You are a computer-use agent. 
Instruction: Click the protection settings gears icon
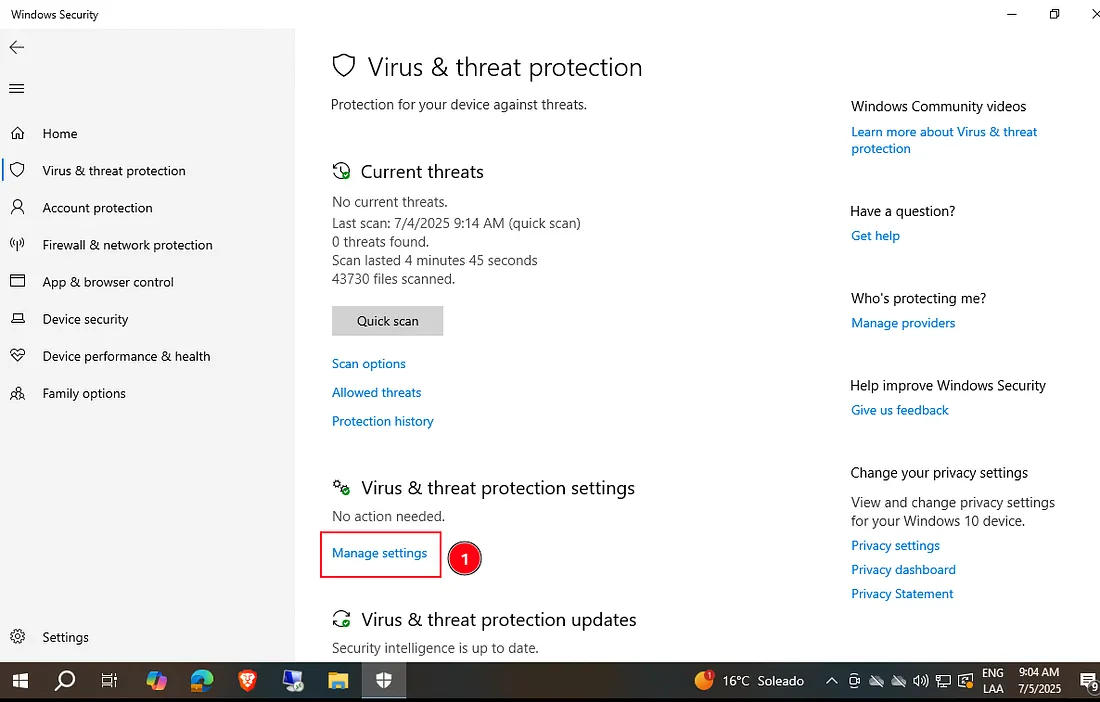point(342,487)
